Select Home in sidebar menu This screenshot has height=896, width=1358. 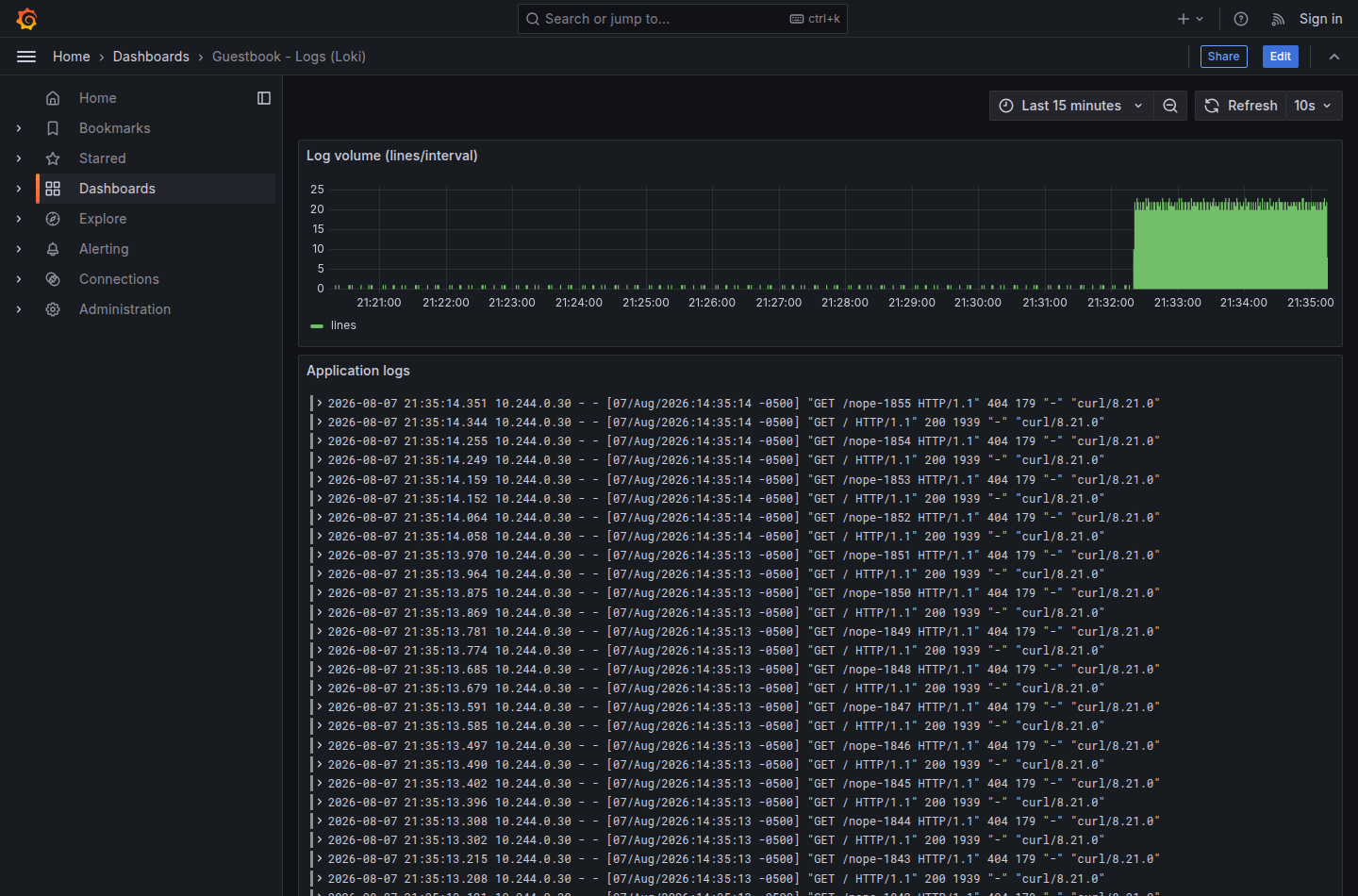point(98,98)
